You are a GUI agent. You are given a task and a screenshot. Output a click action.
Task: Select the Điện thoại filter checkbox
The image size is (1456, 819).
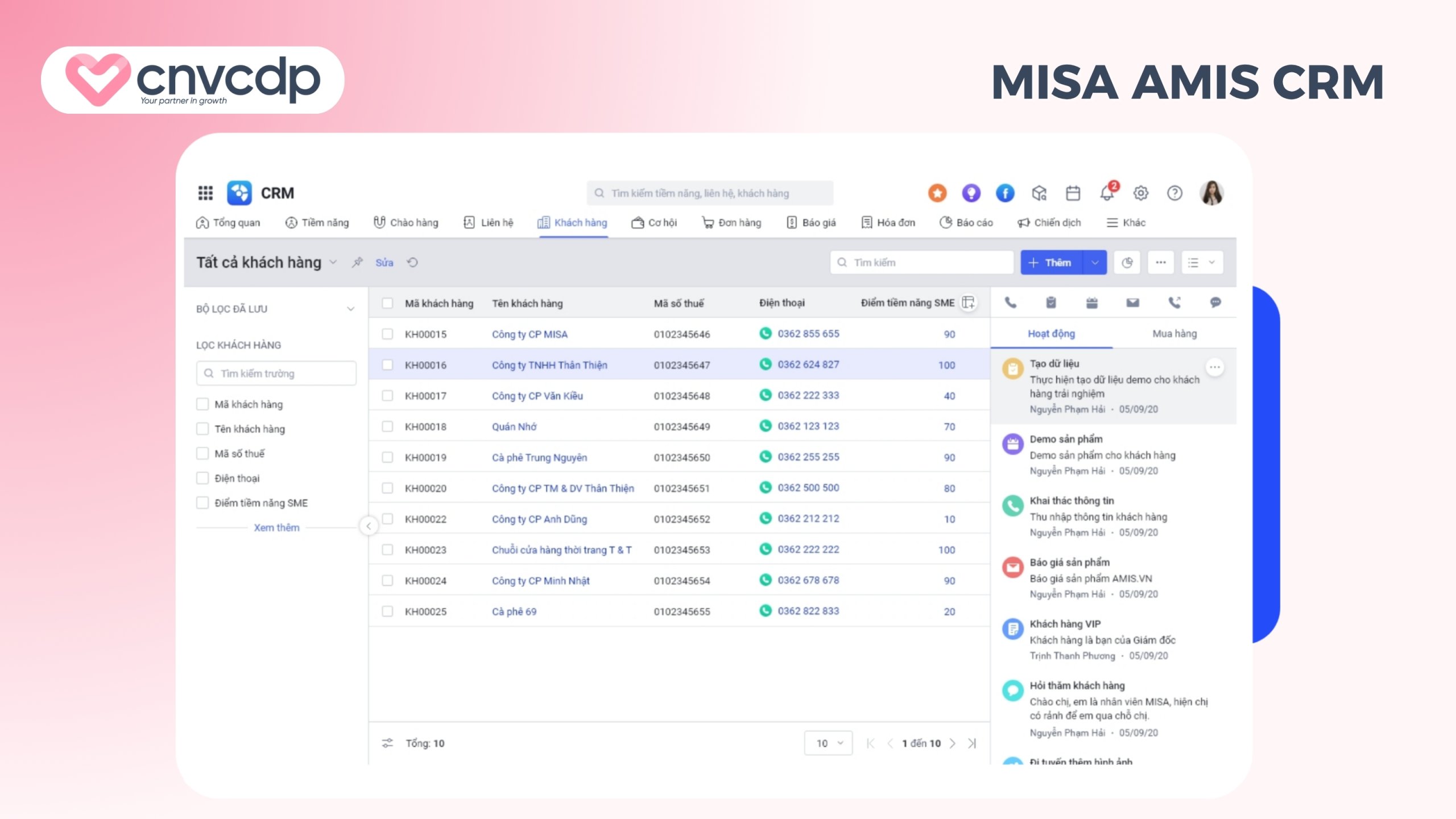pos(202,478)
